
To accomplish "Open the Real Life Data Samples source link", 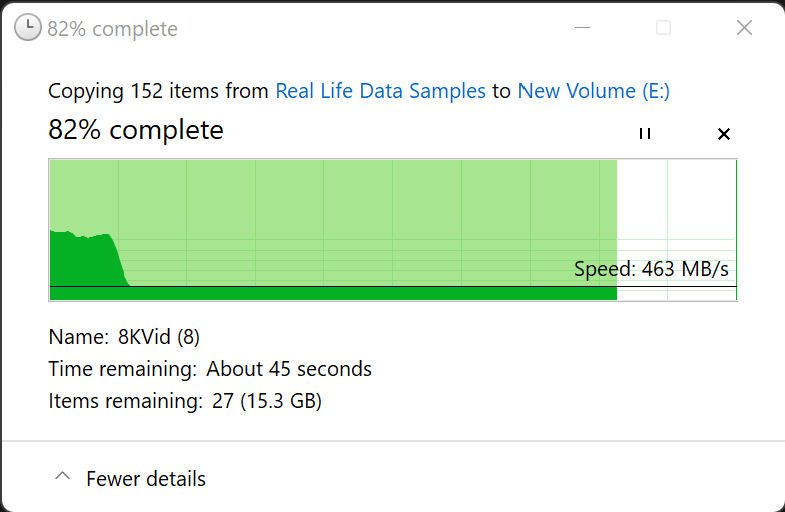I will (x=380, y=91).
